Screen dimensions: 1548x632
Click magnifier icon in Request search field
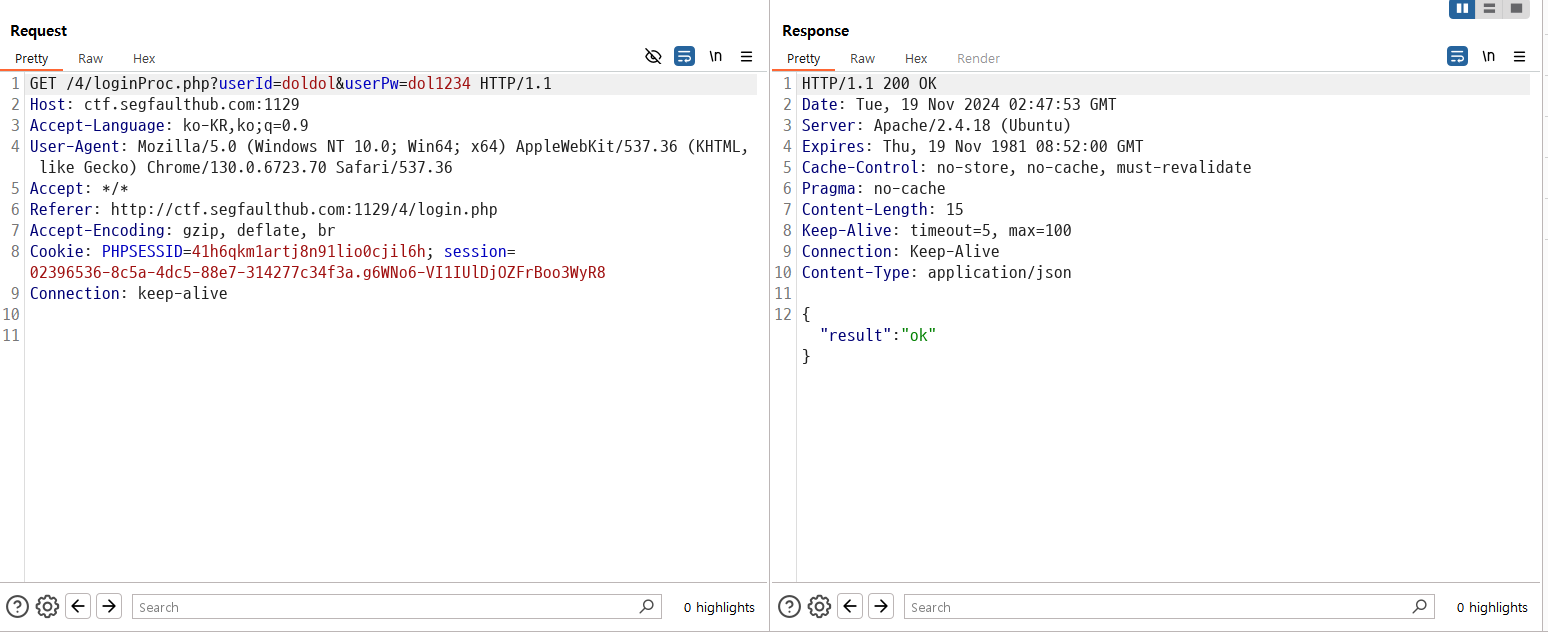tap(646, 606)
